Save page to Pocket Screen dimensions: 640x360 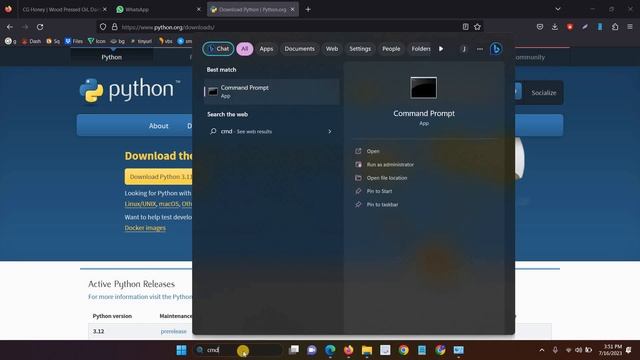540,27
